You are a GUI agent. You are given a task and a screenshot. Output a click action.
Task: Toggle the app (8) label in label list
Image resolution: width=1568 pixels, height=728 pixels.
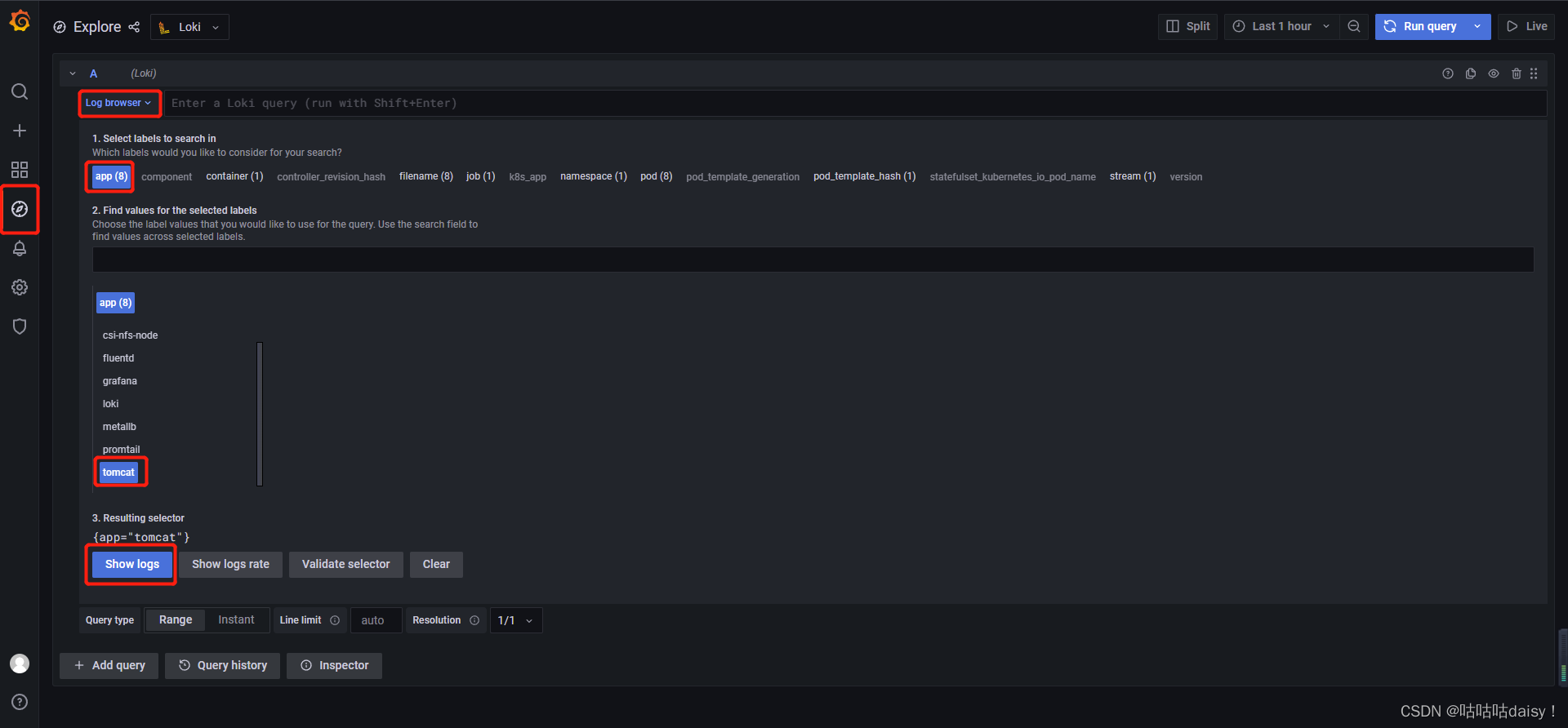click(111, 176)
